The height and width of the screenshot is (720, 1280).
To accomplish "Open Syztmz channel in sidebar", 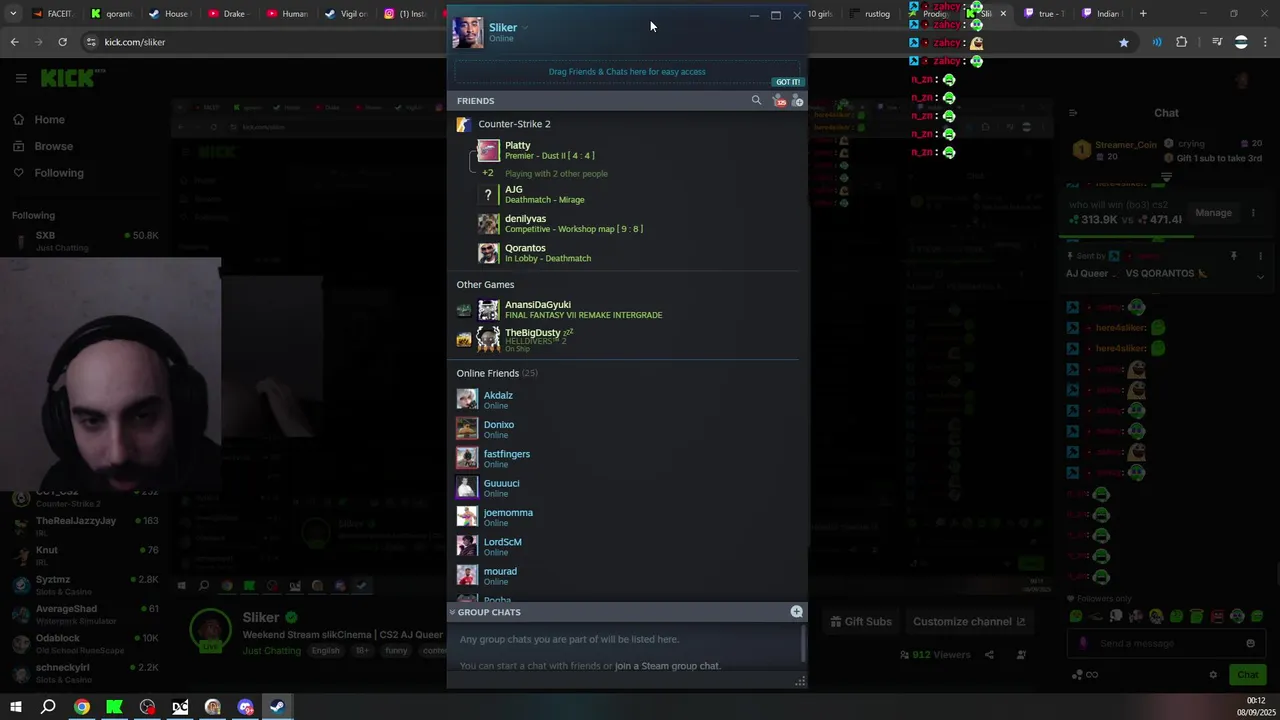I will 84,584.
